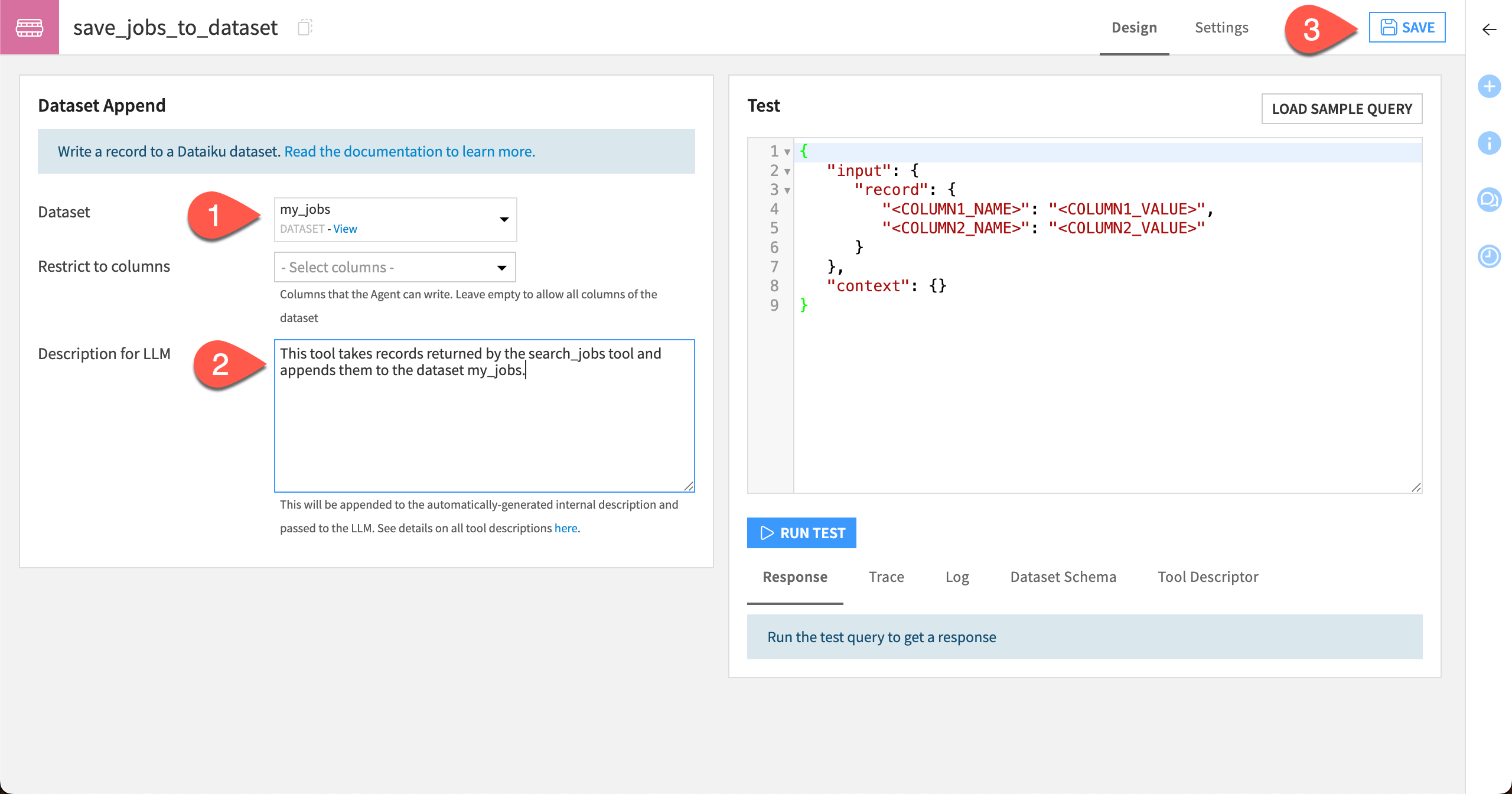
Task: Switch to the Settings tab
Action: click(x=1221, y=27)
